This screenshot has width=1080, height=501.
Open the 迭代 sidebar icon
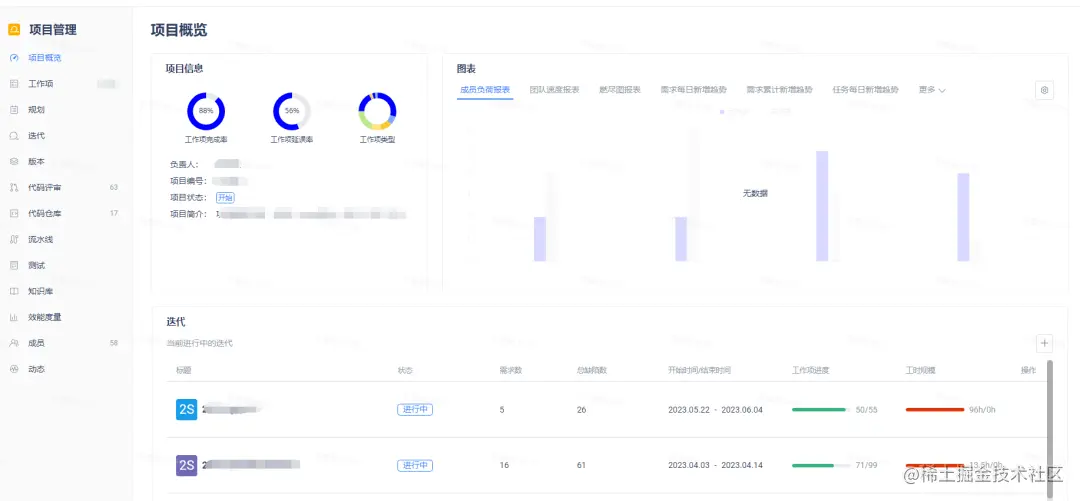[x=14, y=136]
